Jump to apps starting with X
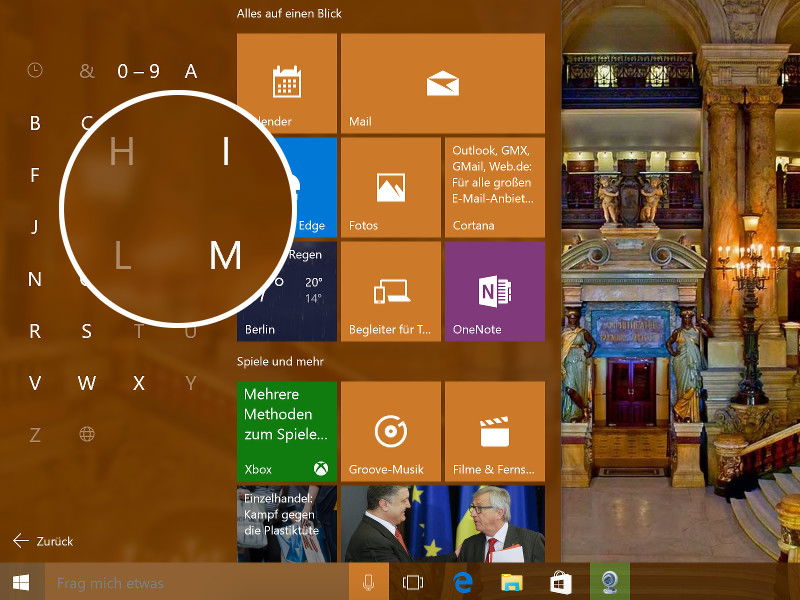The height and width of the screenshot is (600, 800). (138, 383)
